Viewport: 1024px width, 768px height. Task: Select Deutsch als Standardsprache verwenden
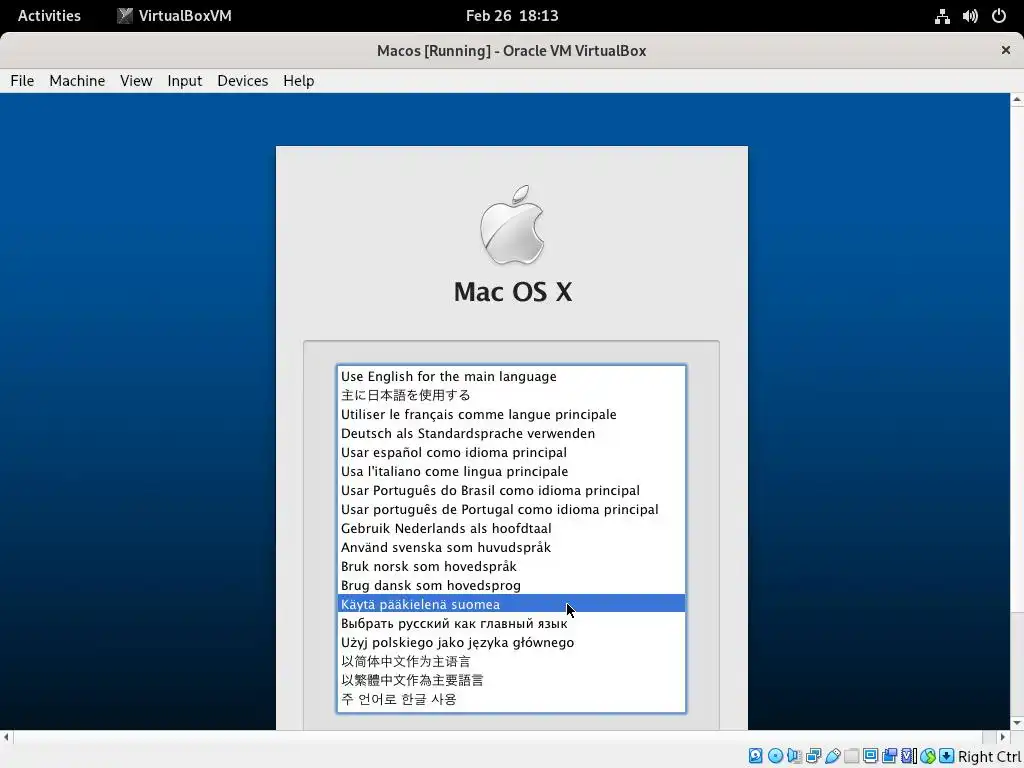click(511, 433)
